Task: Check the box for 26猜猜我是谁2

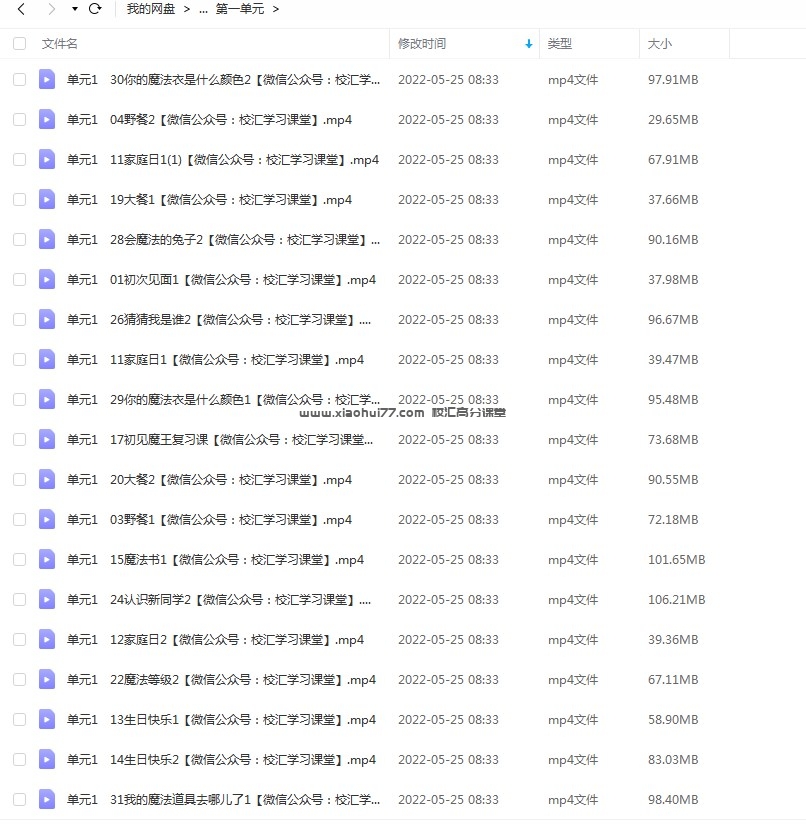Action: point(20,320)
